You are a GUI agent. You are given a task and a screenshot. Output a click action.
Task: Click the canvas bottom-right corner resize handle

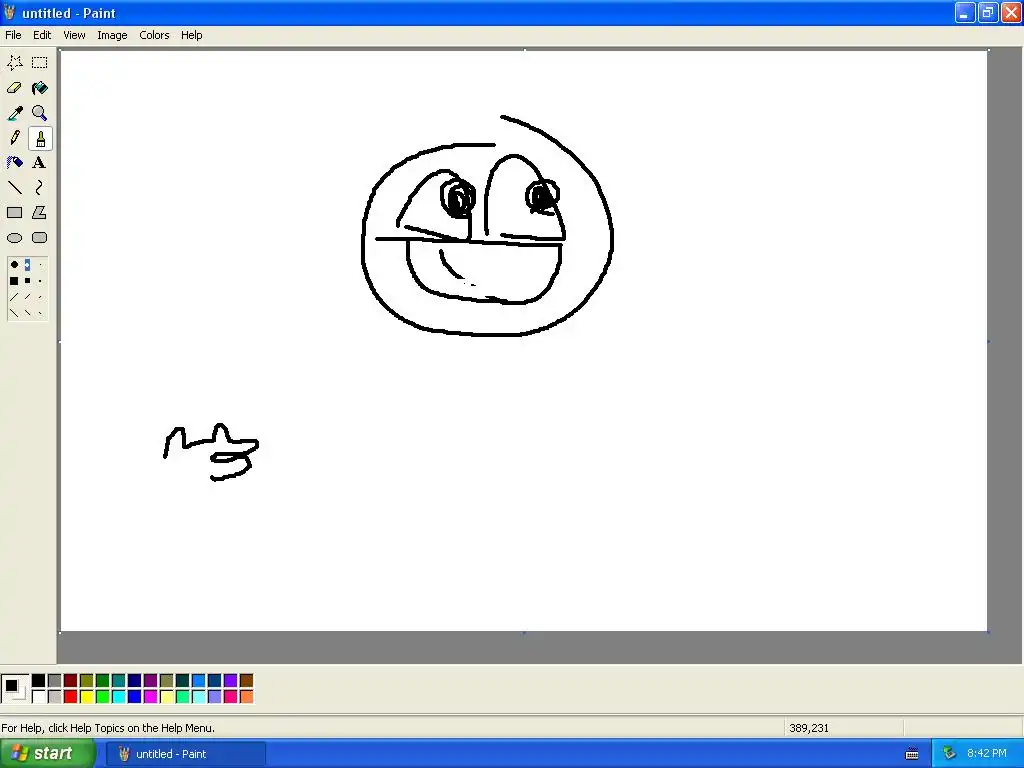click(989, 632)
